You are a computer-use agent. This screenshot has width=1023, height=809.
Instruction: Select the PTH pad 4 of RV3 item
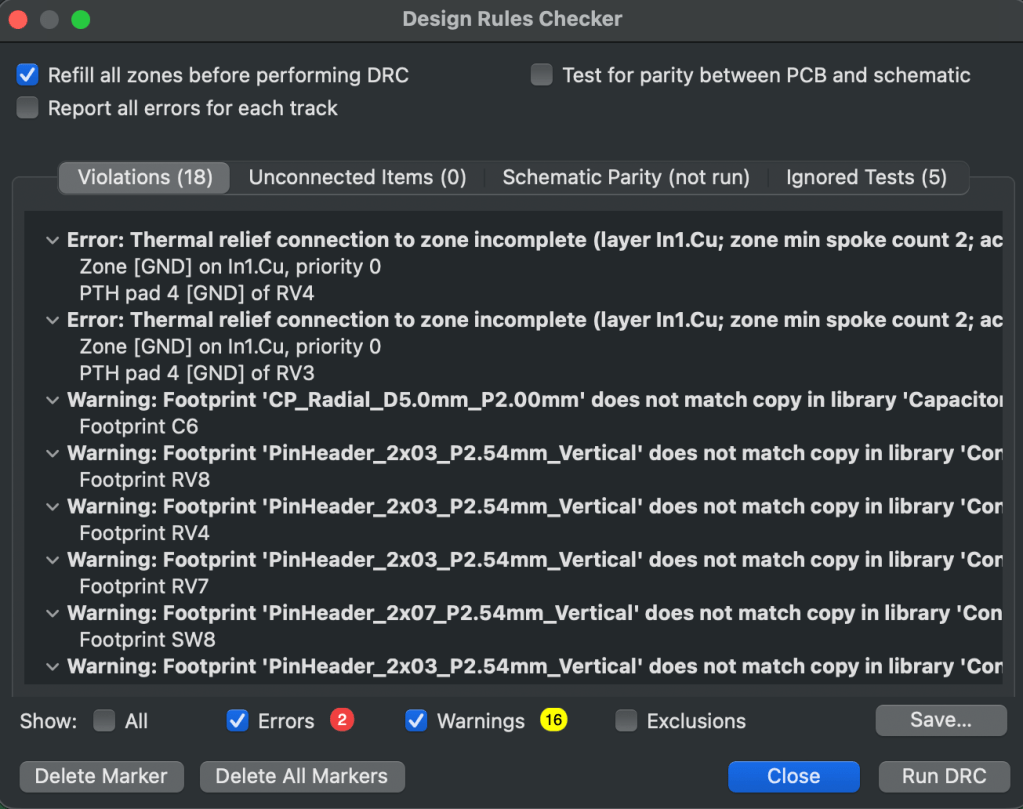click(x=196, y=373)
